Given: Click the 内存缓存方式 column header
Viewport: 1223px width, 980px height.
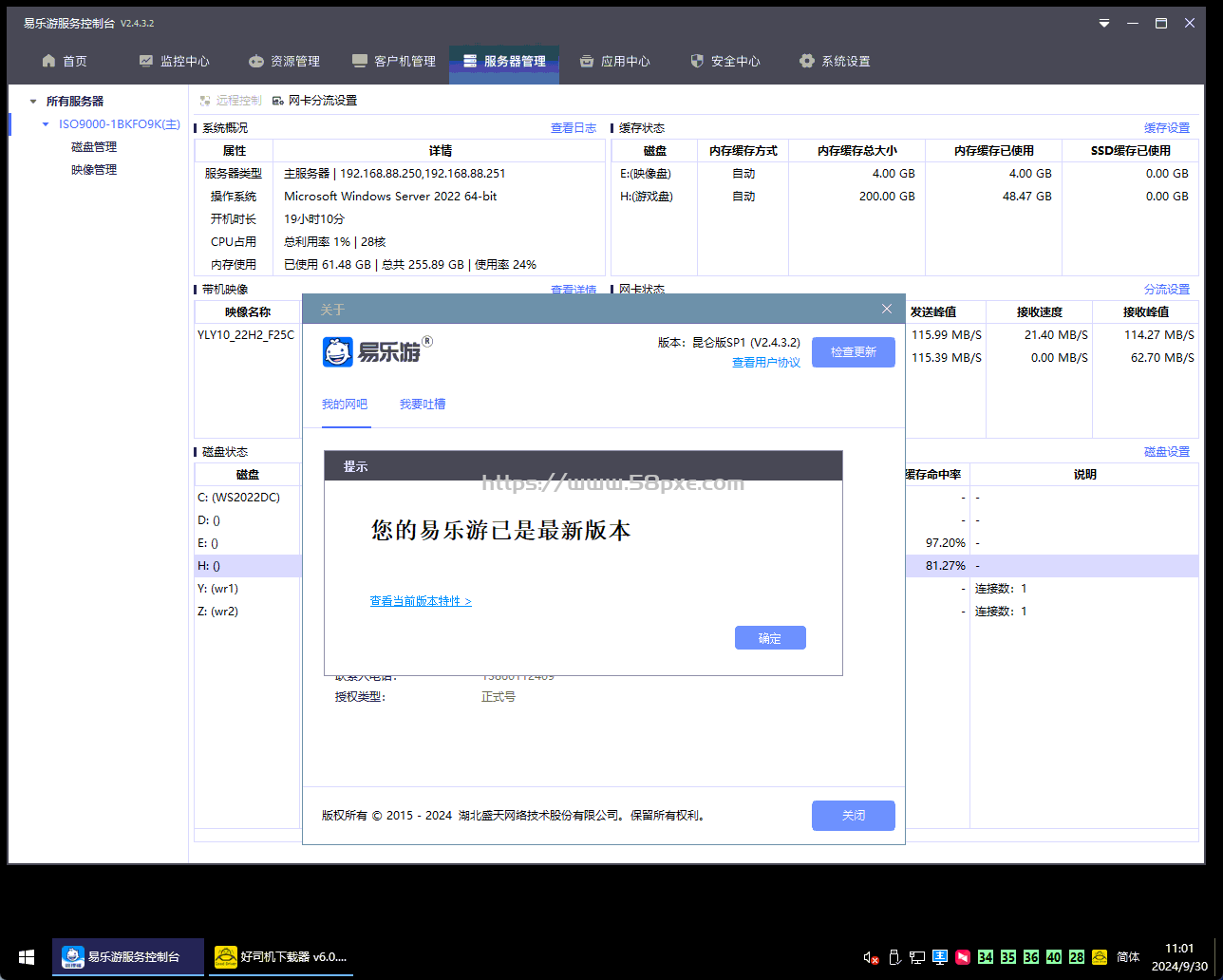Looking at the screenshot, I should point(743,151).
